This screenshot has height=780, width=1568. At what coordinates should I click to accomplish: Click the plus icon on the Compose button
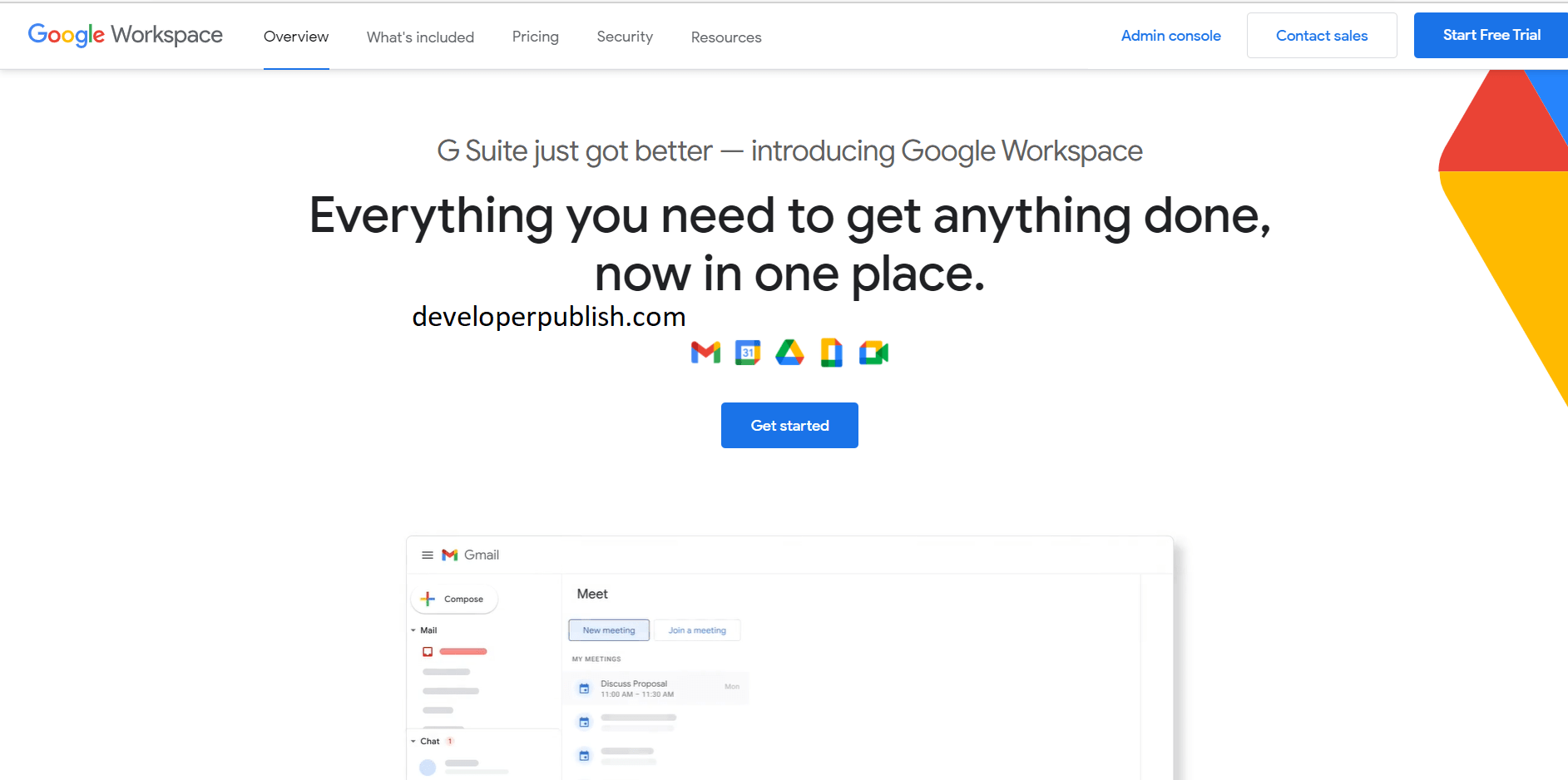point(428,599)
